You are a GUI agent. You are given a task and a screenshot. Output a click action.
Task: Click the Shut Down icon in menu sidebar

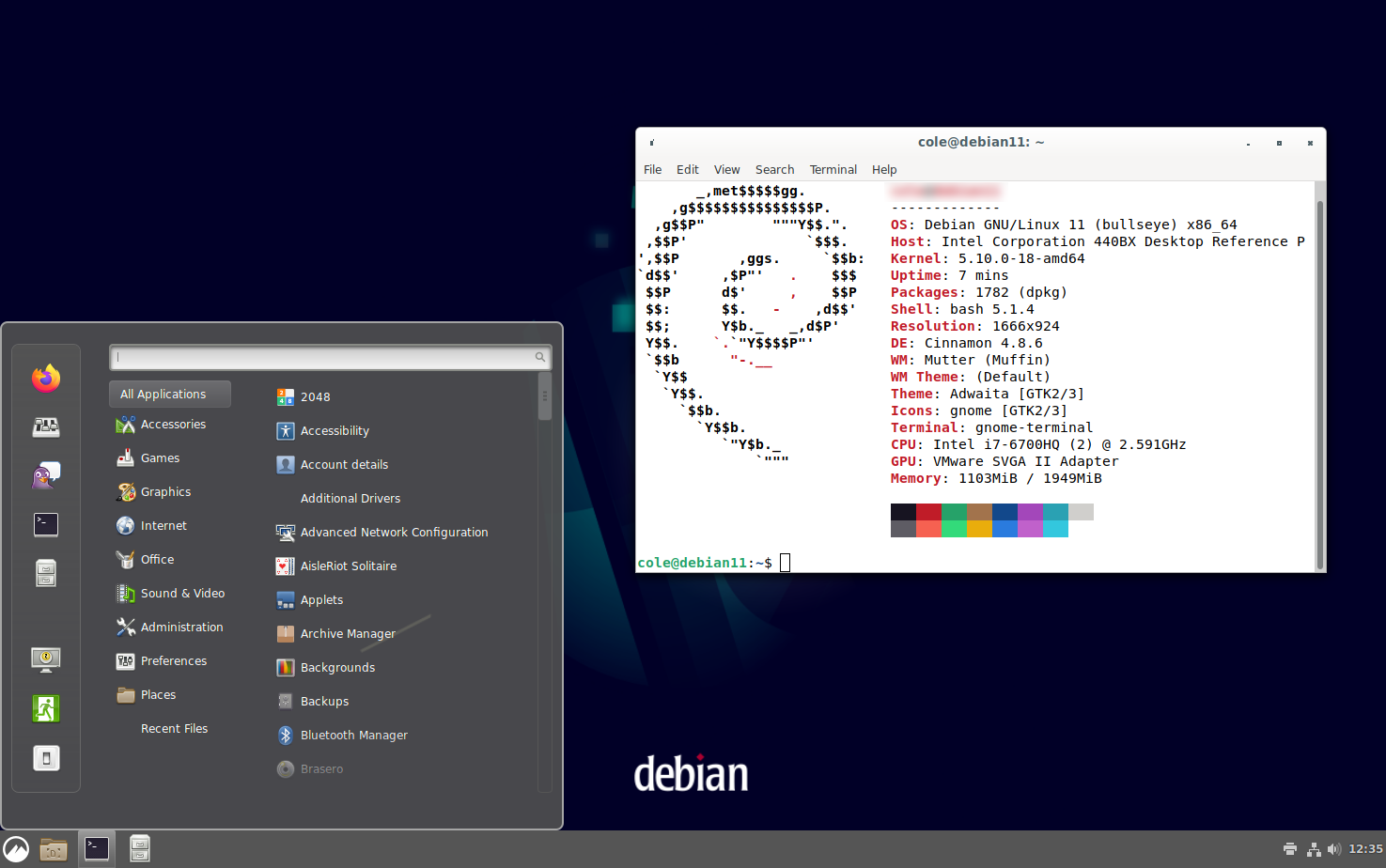tap(45, 758)
